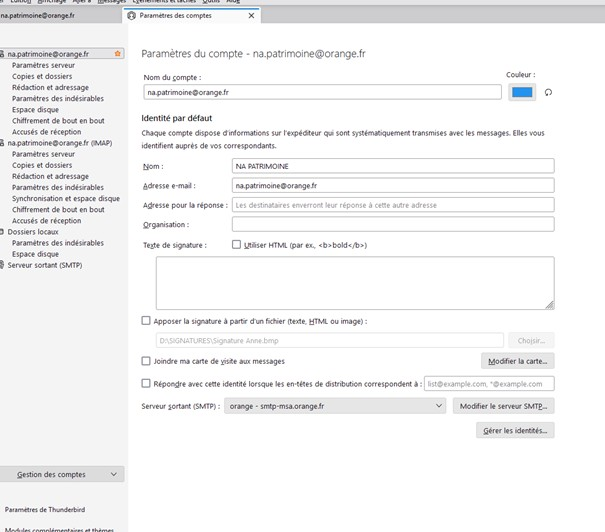Open Rédaction et adressage under the starred account
This screenshot has height=532, width=605.
[x=50, y=87]
